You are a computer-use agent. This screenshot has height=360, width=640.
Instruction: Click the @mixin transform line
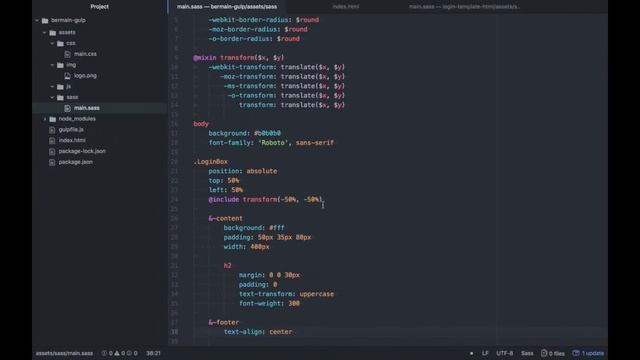coord(239,58)
